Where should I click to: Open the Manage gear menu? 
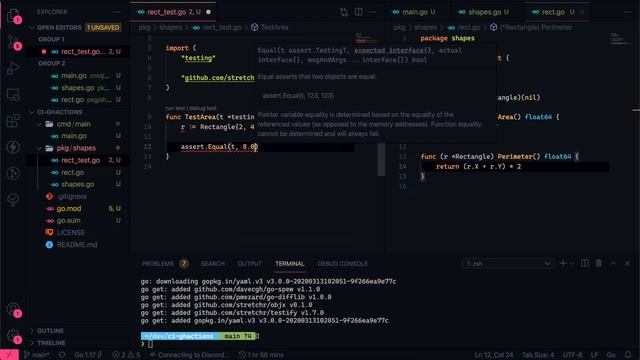point(13,336)
